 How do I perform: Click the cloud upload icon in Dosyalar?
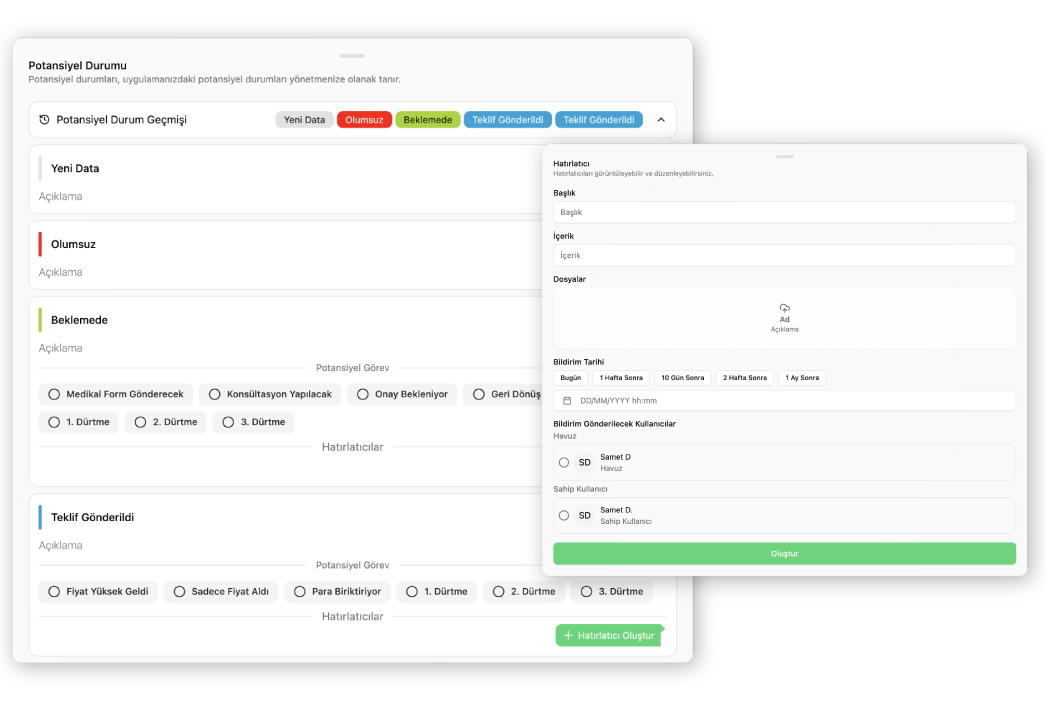(784, 307)
